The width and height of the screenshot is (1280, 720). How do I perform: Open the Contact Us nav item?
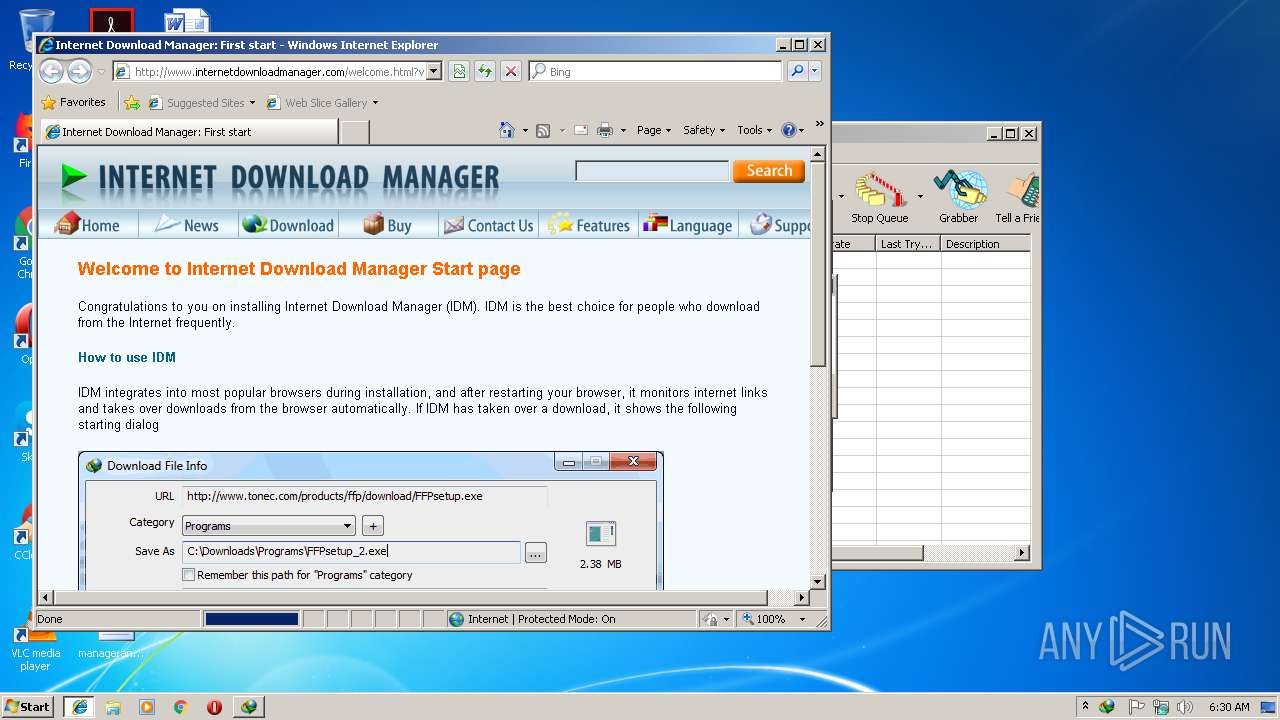click(488, 225)
